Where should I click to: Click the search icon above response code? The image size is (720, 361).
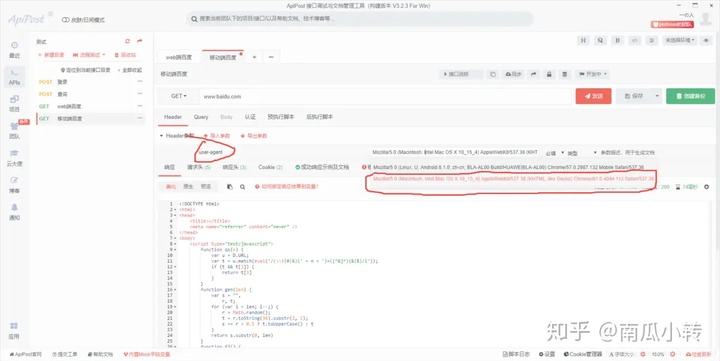tap(242, 187)
